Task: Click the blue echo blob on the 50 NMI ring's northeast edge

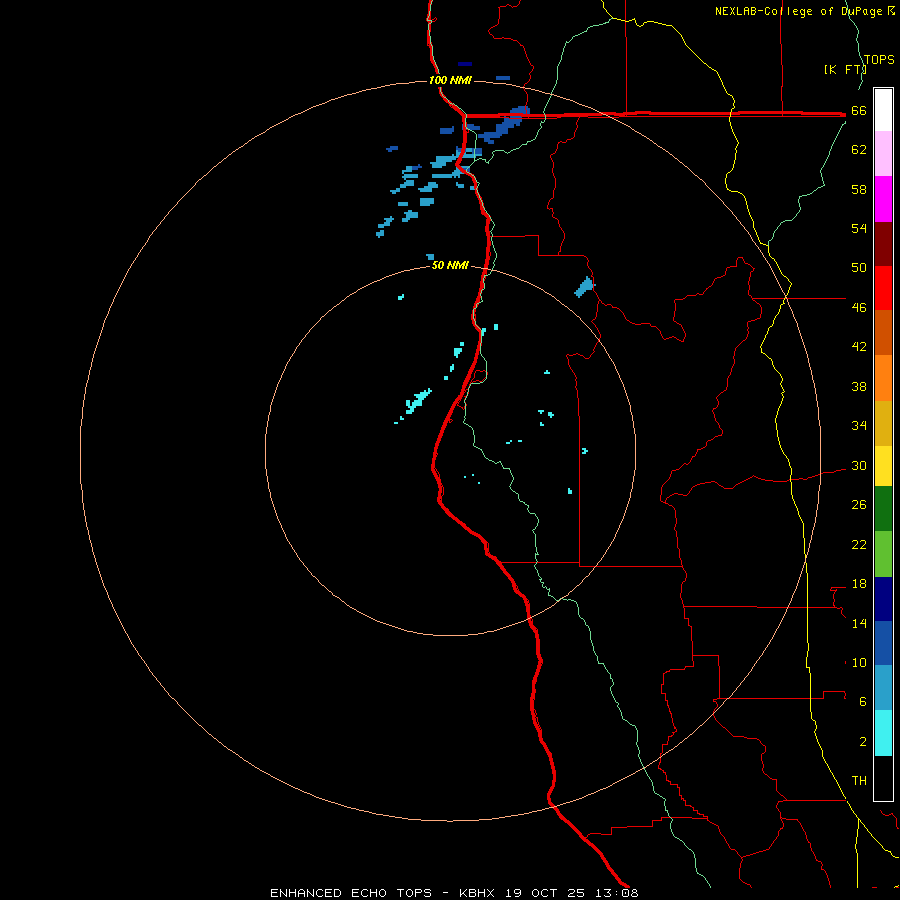Action: [584, 286]
